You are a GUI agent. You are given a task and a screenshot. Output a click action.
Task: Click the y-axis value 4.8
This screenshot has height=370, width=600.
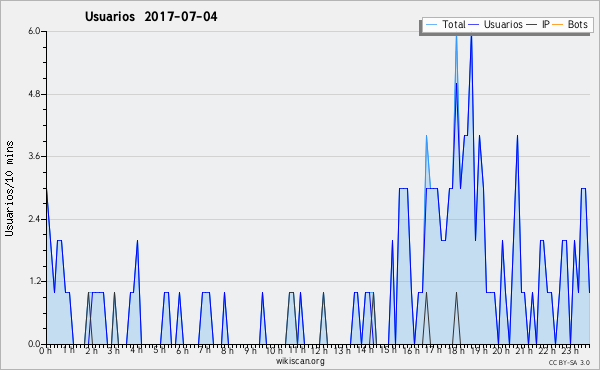click(34, 94)
